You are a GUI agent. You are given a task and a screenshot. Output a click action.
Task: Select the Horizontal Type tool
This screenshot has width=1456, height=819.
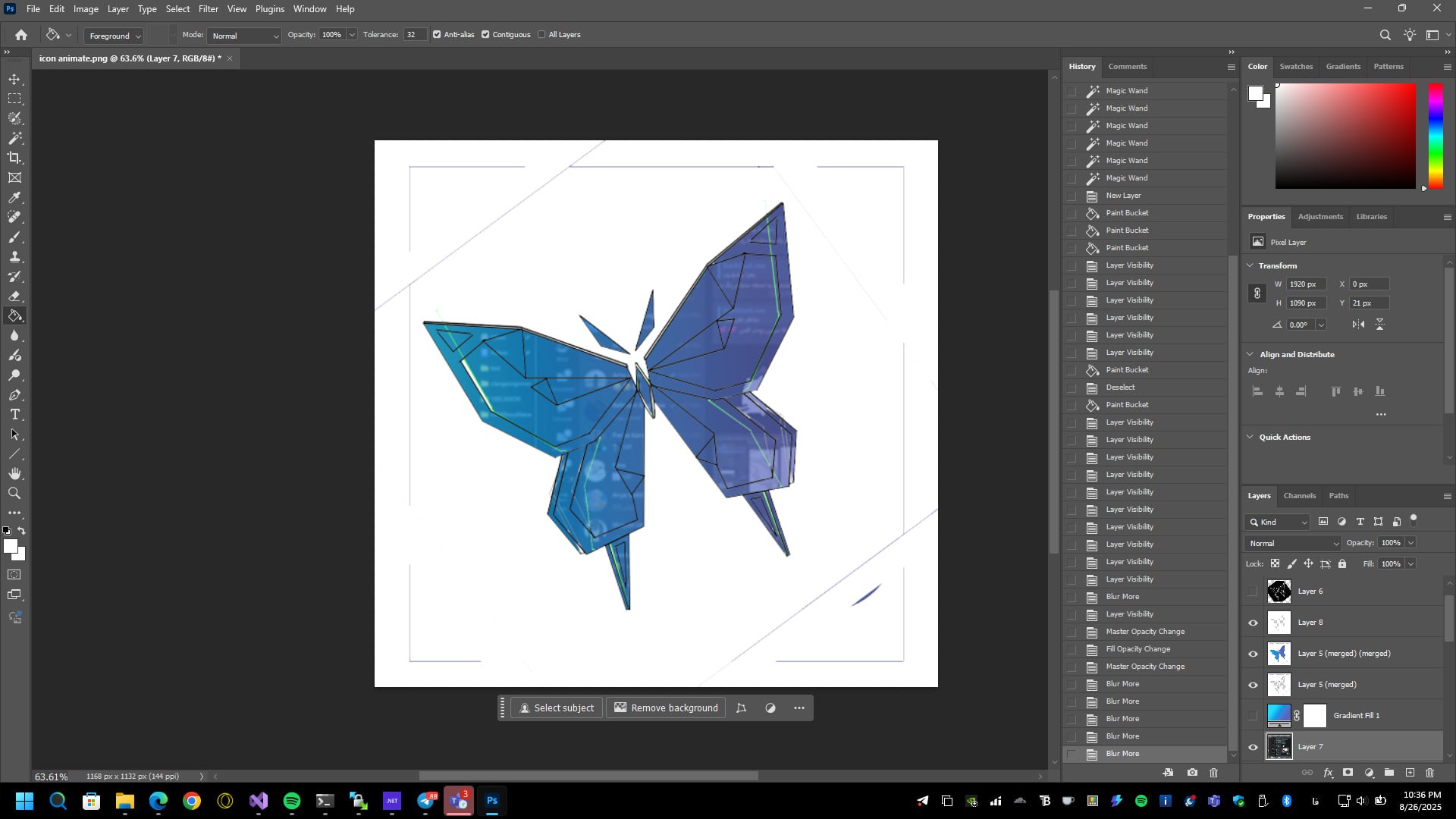14,415
